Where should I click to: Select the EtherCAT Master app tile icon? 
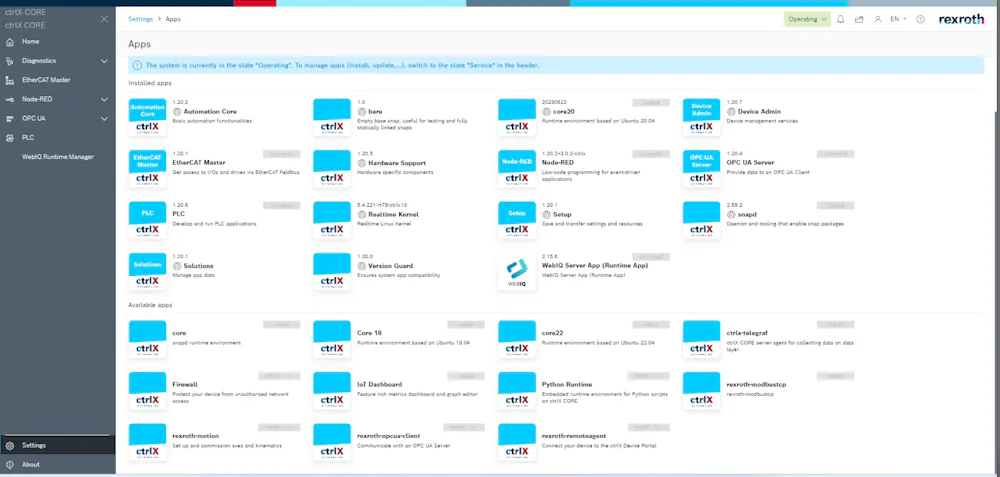tap(147, 168)
